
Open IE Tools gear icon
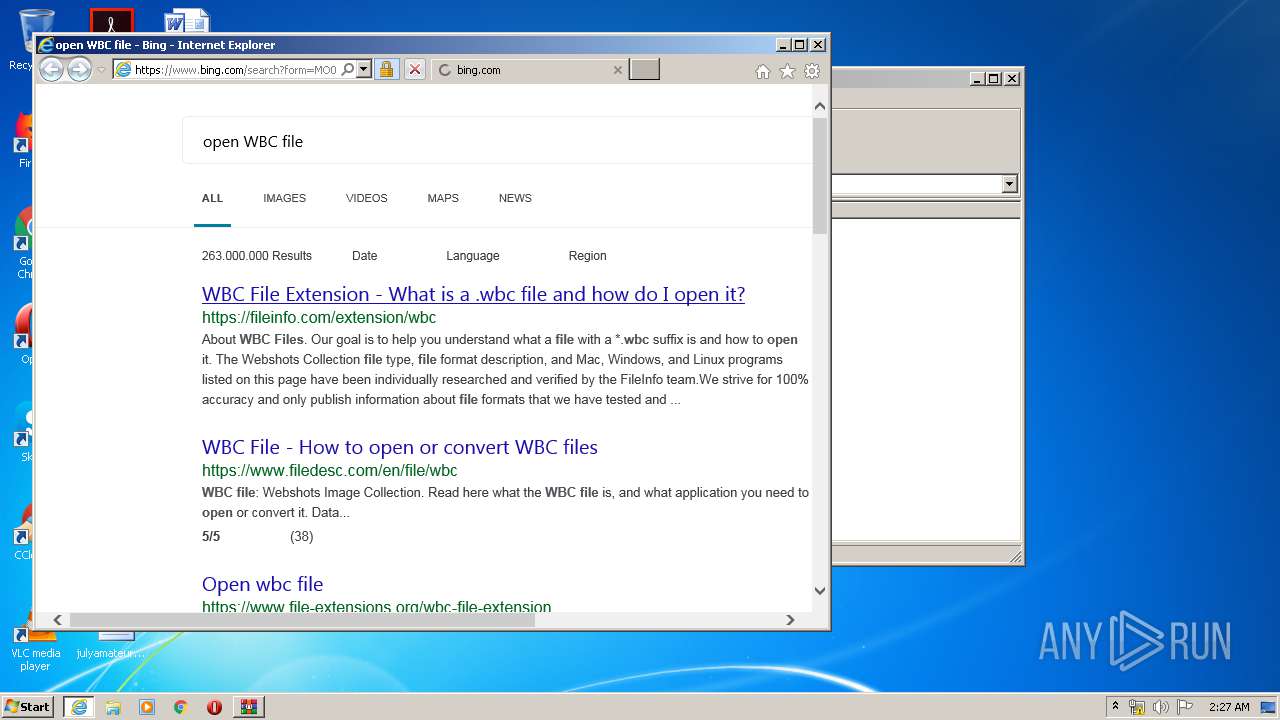(x=812, y=71)
